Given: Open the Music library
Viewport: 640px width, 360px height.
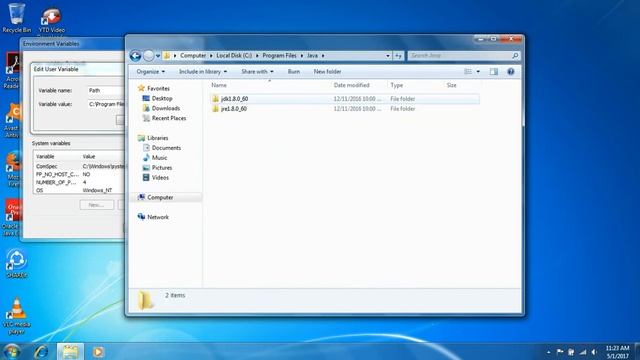Looking at the screenshot, I should pyautogui.click(x=160, y=158).
